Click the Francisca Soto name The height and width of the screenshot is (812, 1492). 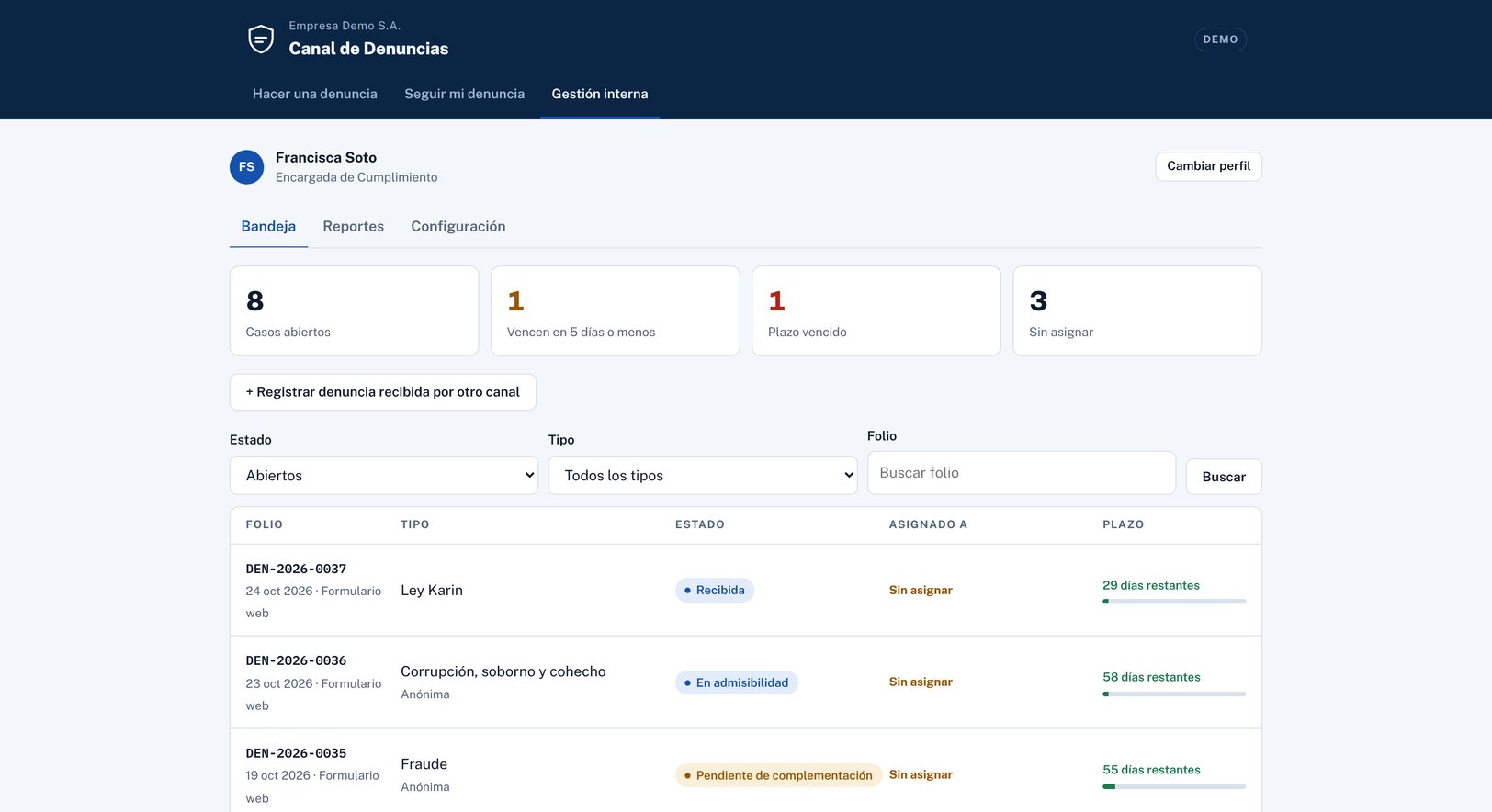[x=326, y=158]
